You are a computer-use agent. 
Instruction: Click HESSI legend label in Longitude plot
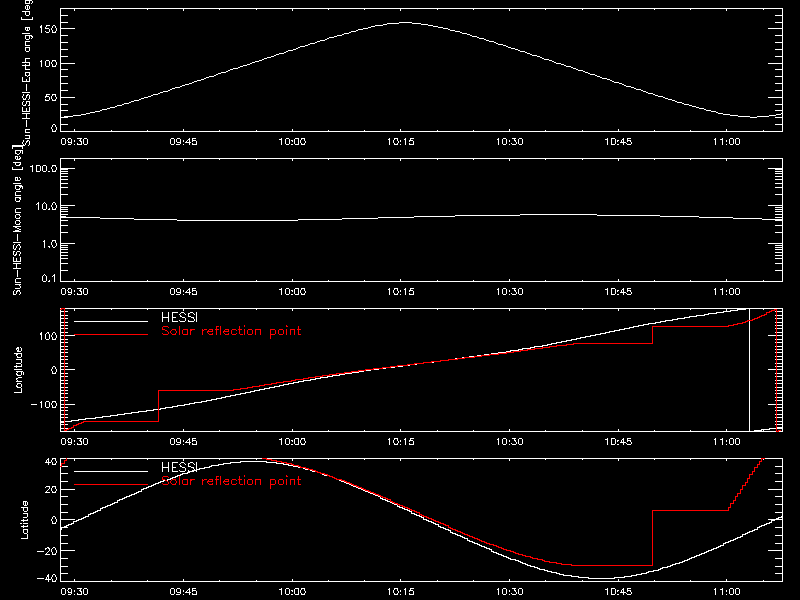pyautogui.click(x=179, y=318)
